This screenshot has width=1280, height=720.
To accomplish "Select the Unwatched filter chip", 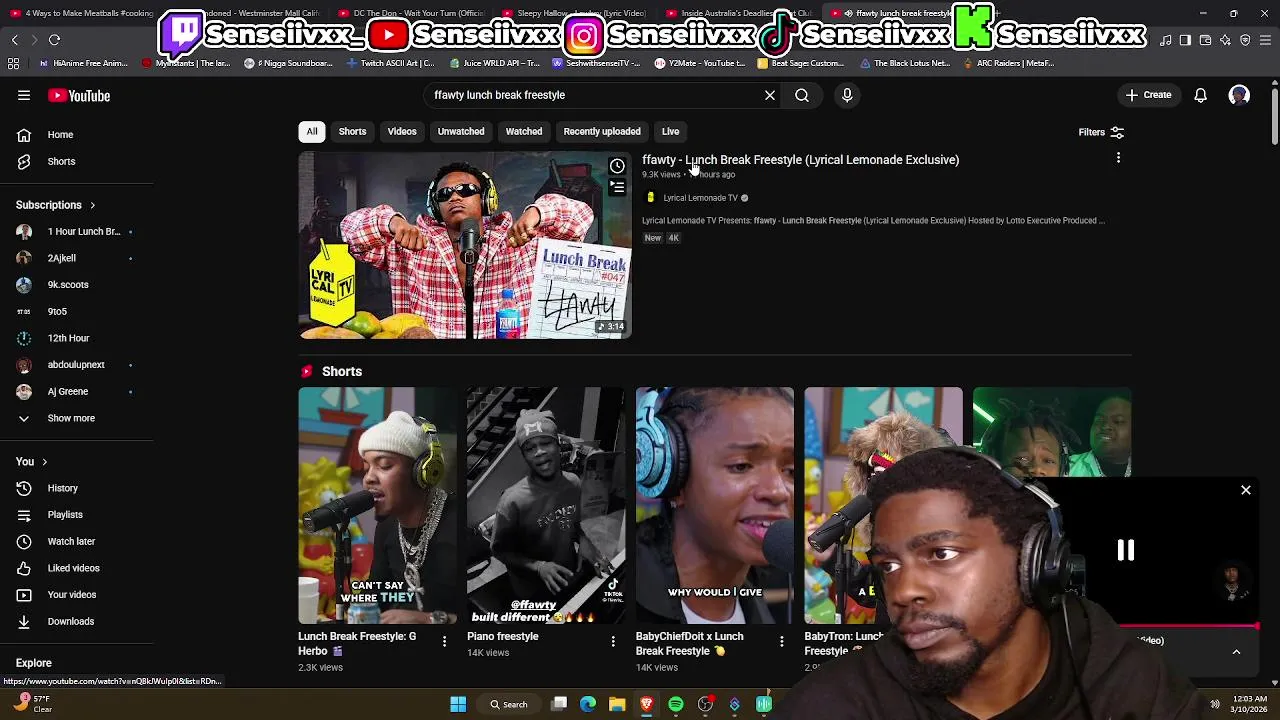I will click(461, 132).
